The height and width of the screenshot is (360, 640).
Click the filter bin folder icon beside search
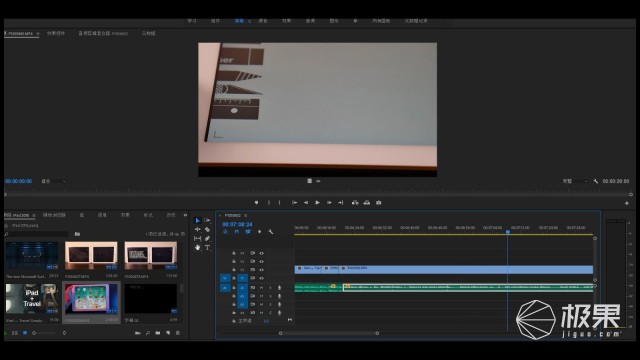tap(77, 234)
